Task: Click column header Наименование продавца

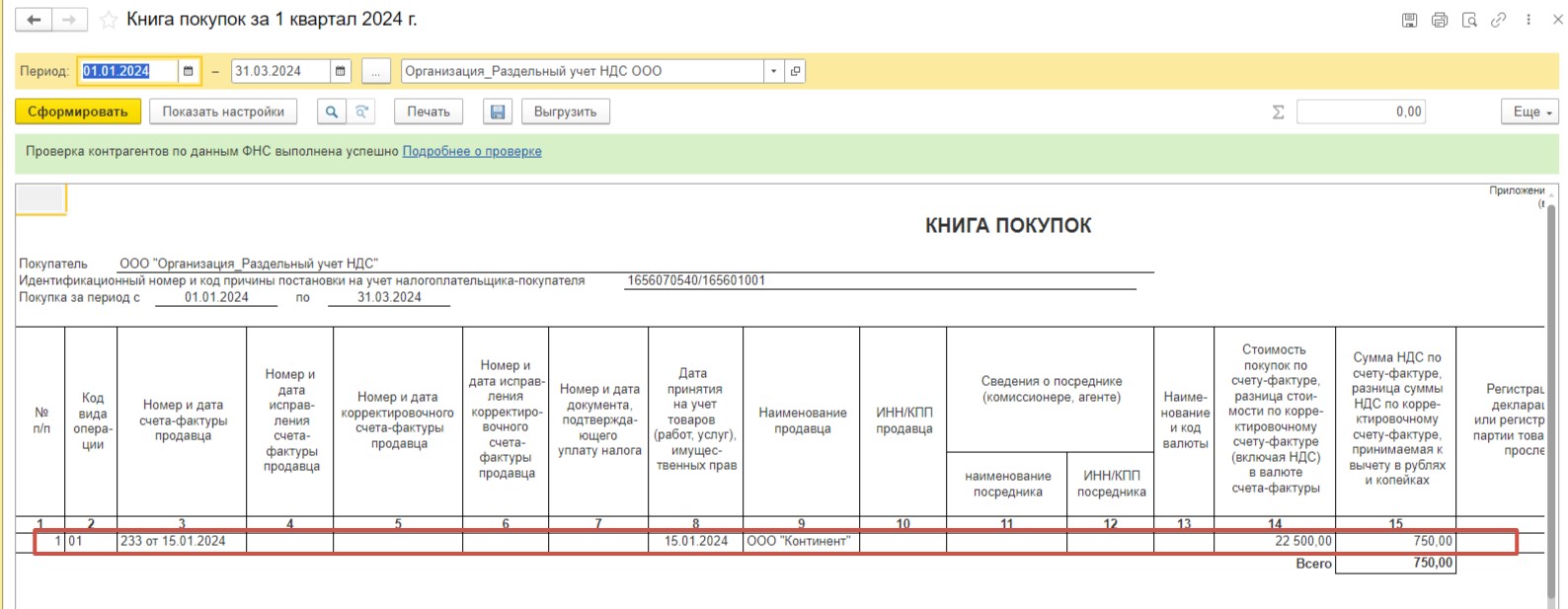Action: 802,420
